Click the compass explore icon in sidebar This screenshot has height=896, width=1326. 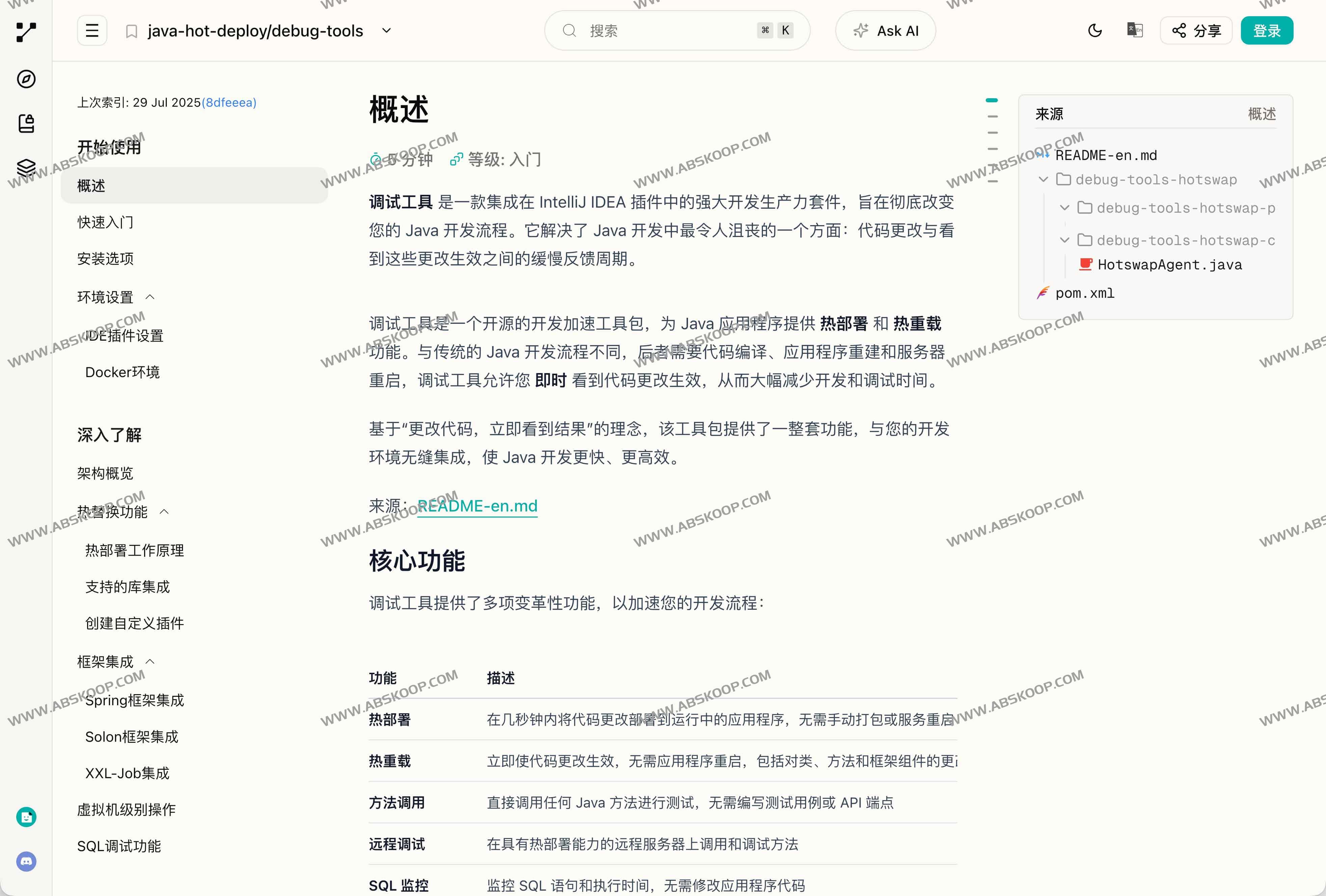point(26,79)
